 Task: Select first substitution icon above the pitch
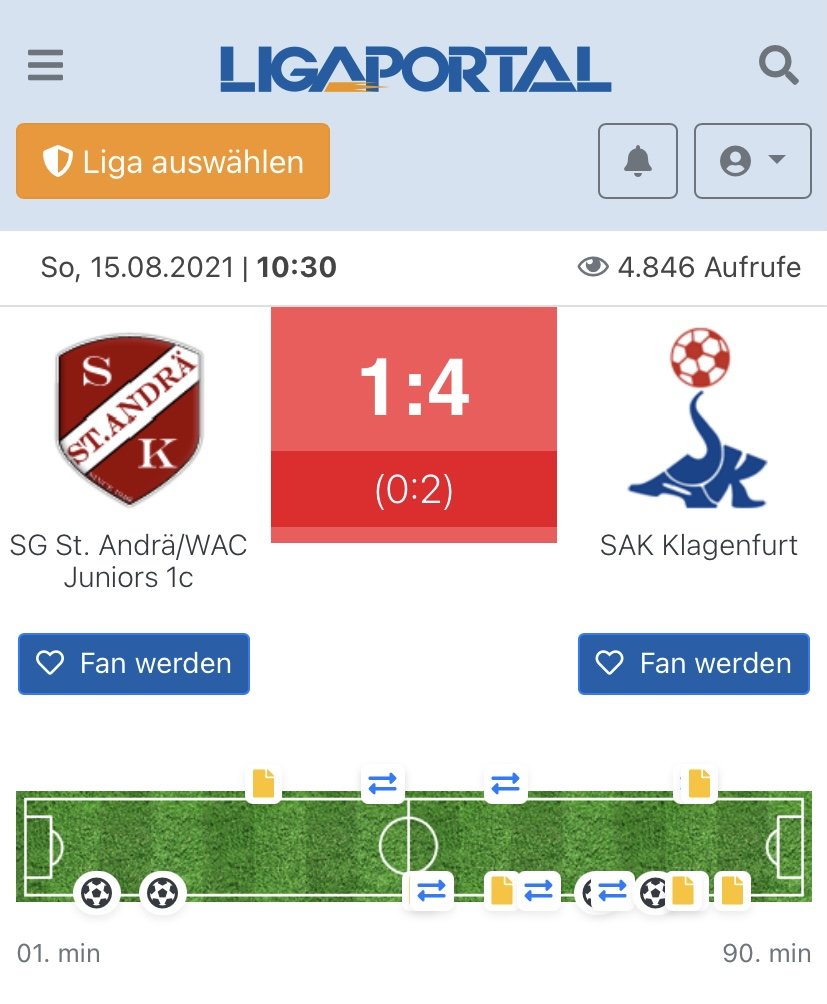[383, 783]
